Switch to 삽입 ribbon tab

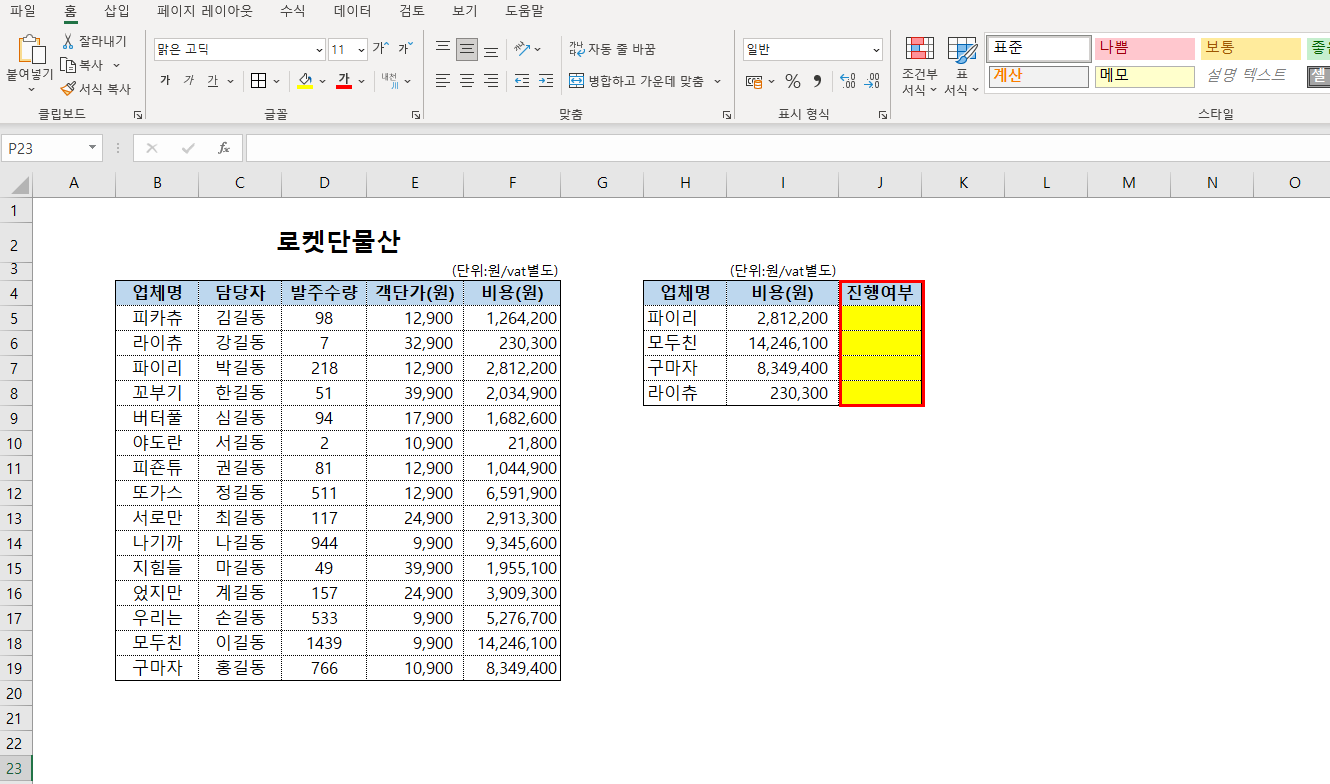click(117, 12)
